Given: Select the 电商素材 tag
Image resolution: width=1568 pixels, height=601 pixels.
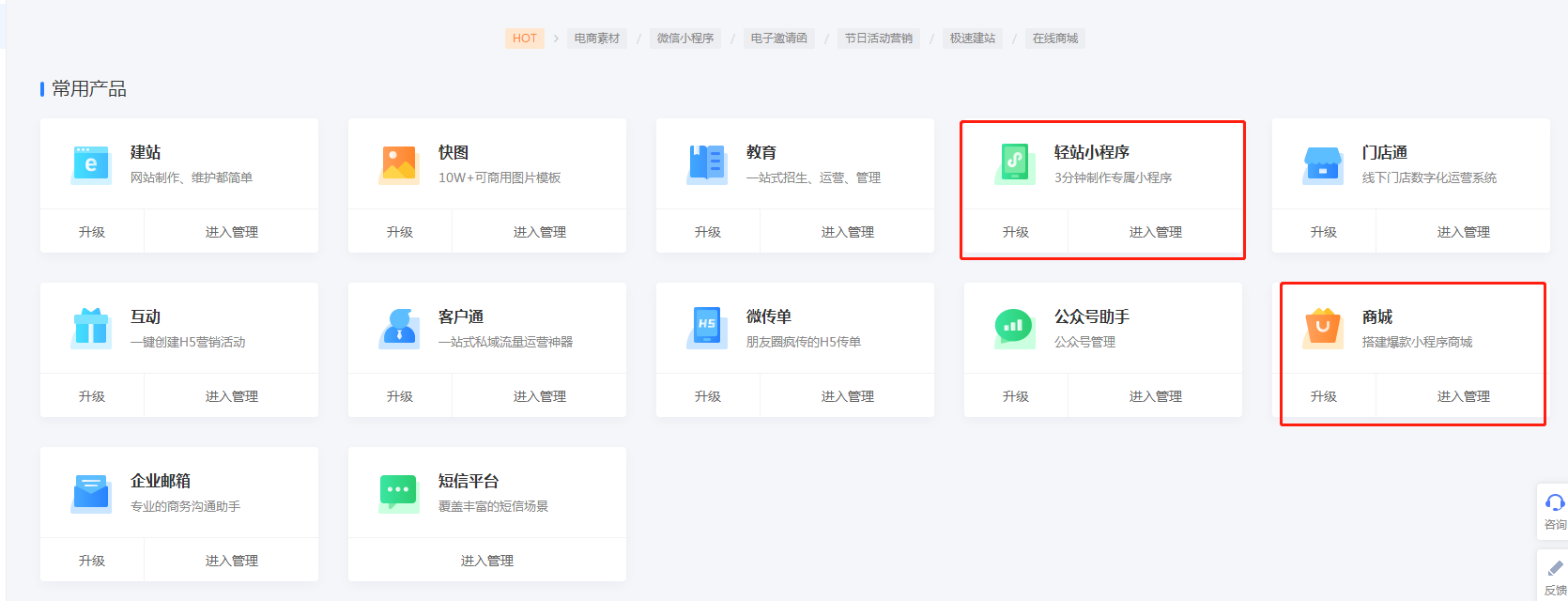Looking at the screenshot, I should [x=597, y=39].
